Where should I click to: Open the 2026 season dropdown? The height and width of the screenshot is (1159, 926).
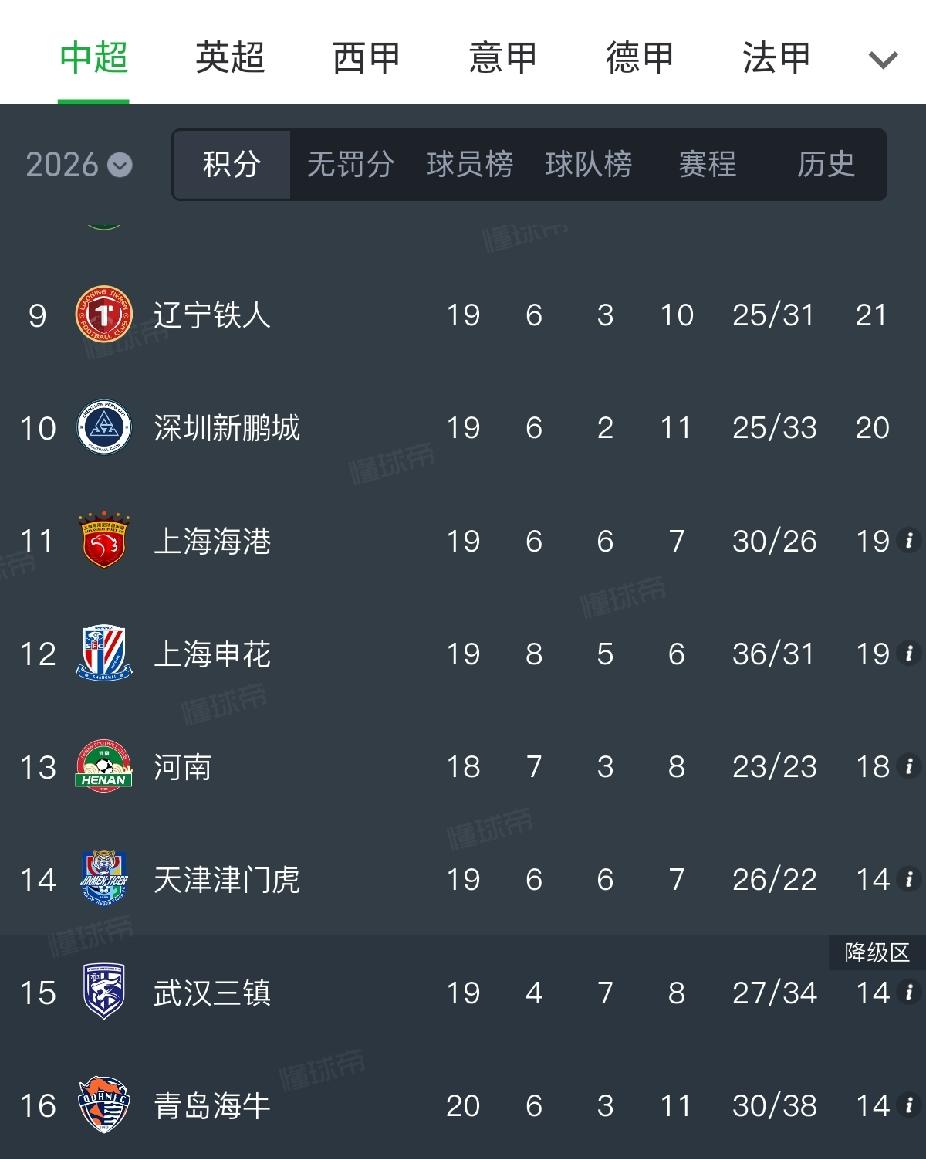[x=79, y=164]
